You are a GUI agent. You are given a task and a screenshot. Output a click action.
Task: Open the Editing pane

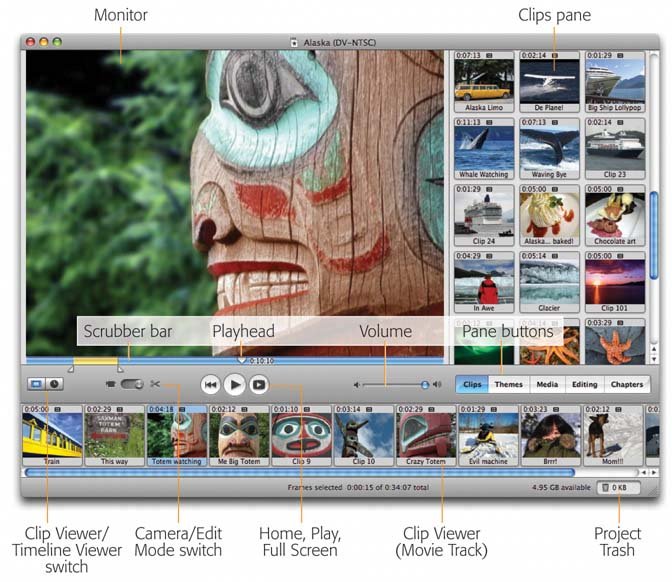pyautogui.click(x=584, y=384)
